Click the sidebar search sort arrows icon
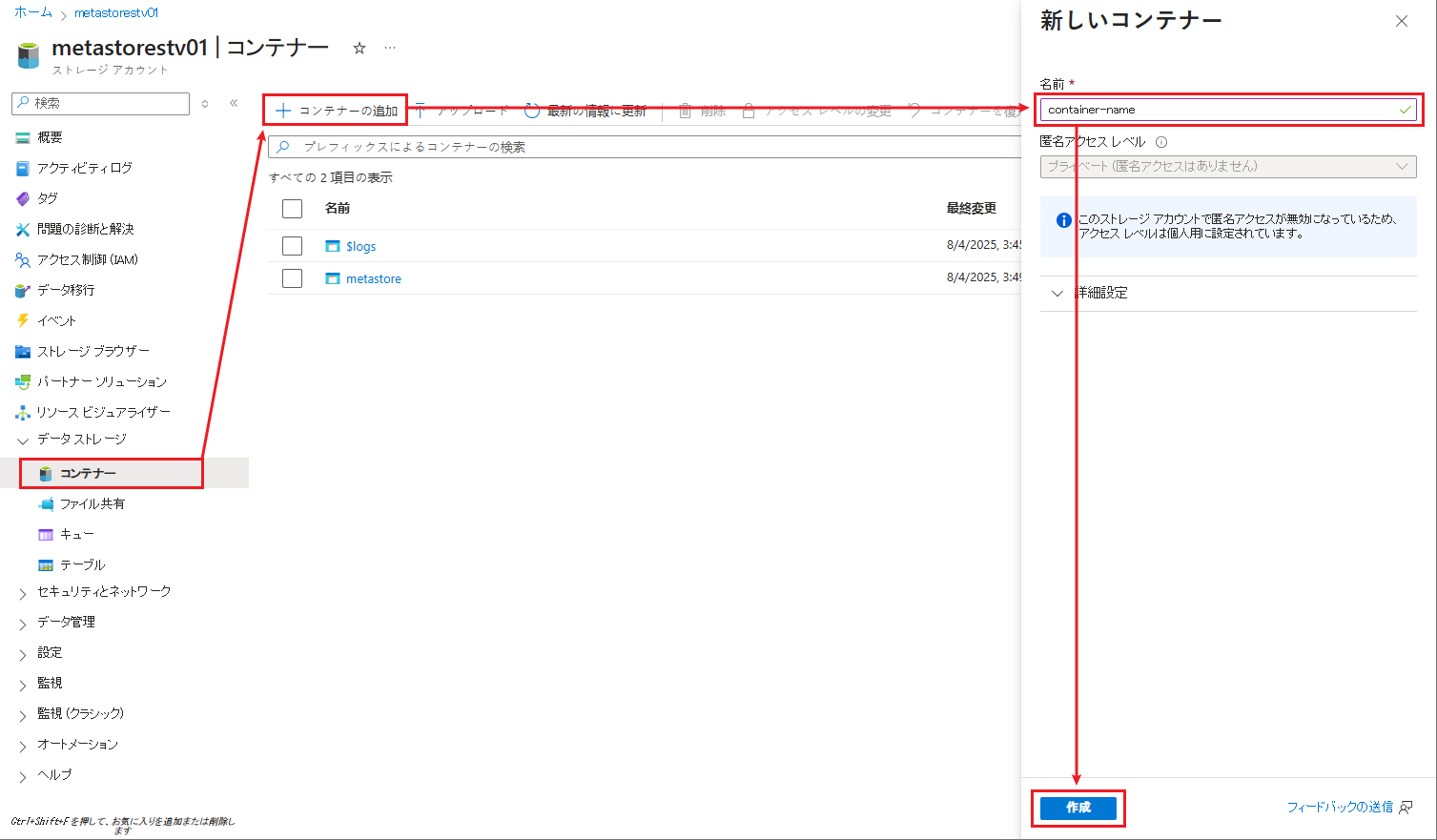 click(x=205, y=103)
